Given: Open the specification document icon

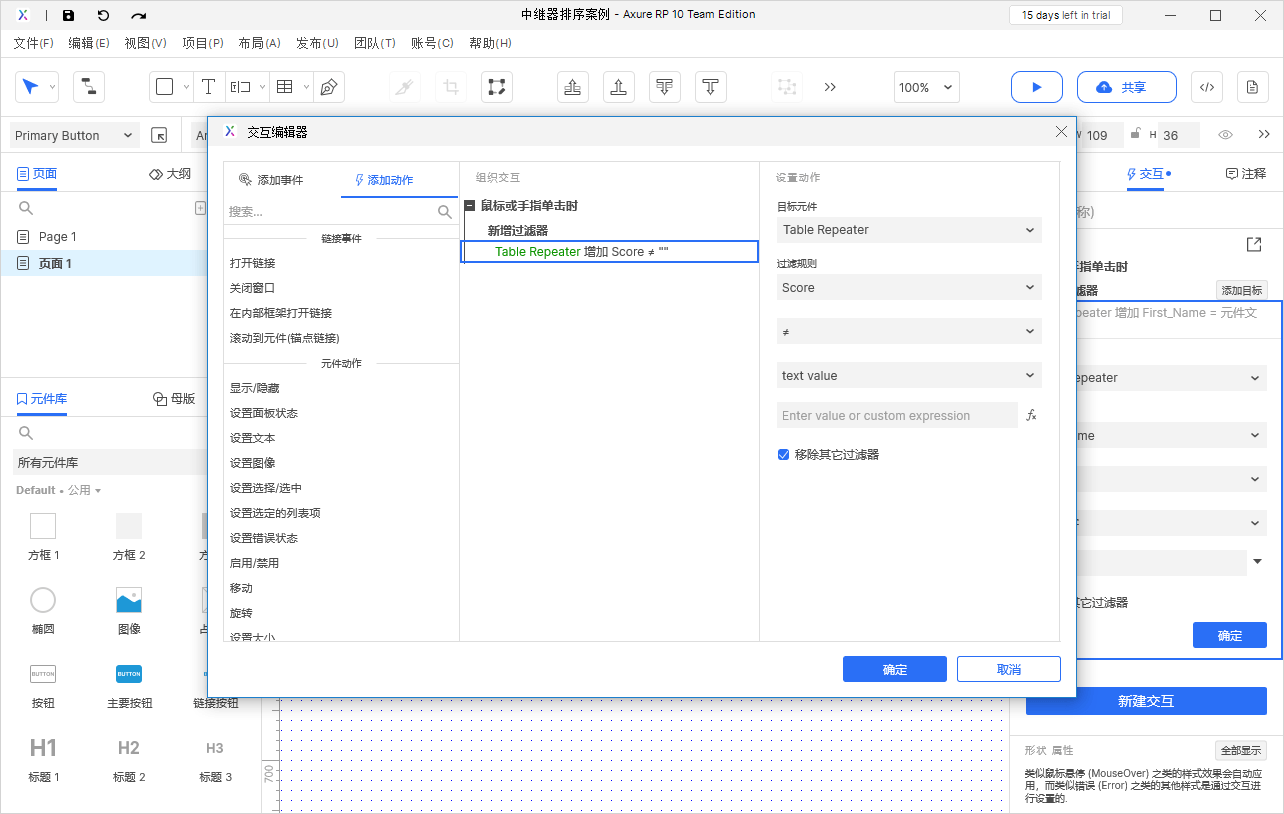Looking at the screenshot, I should coord(1253,87).
